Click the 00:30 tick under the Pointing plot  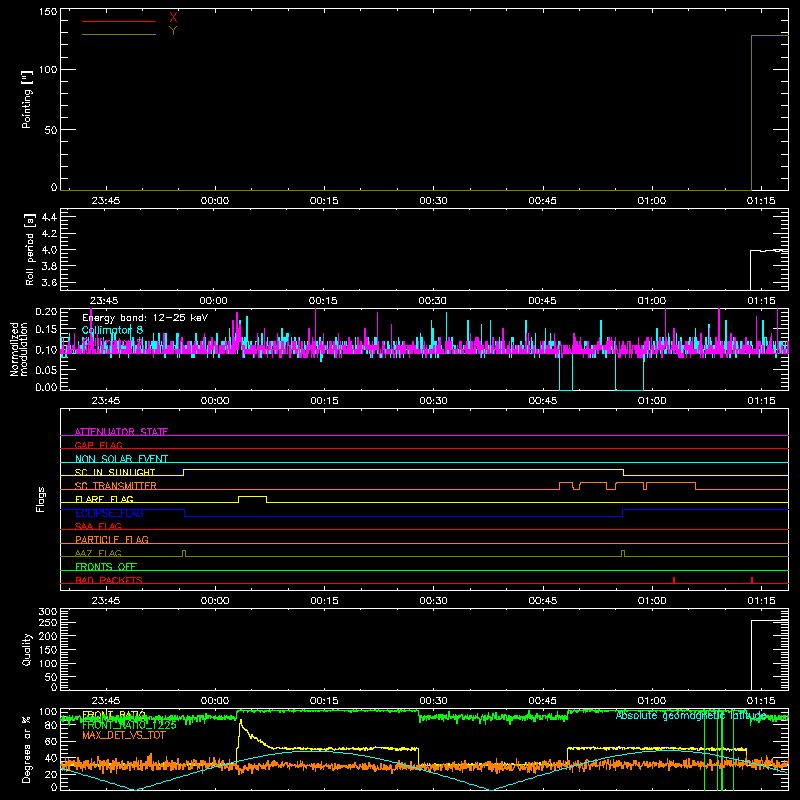pyautogui.click(x=433, y=201)
